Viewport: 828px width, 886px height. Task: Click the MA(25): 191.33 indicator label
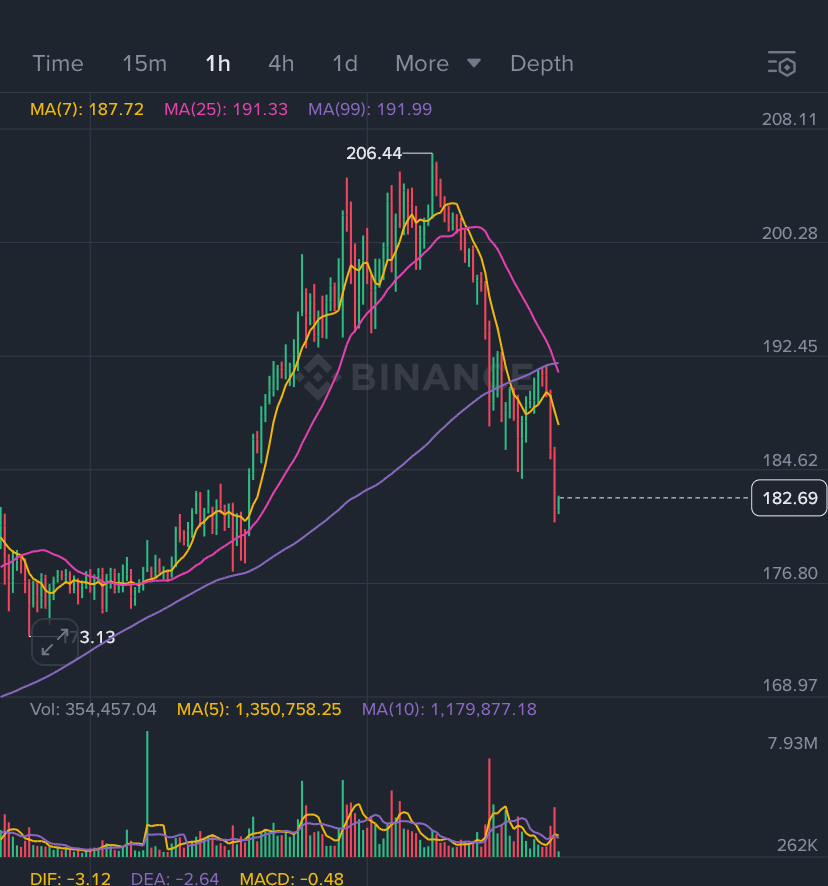[226, 109]
